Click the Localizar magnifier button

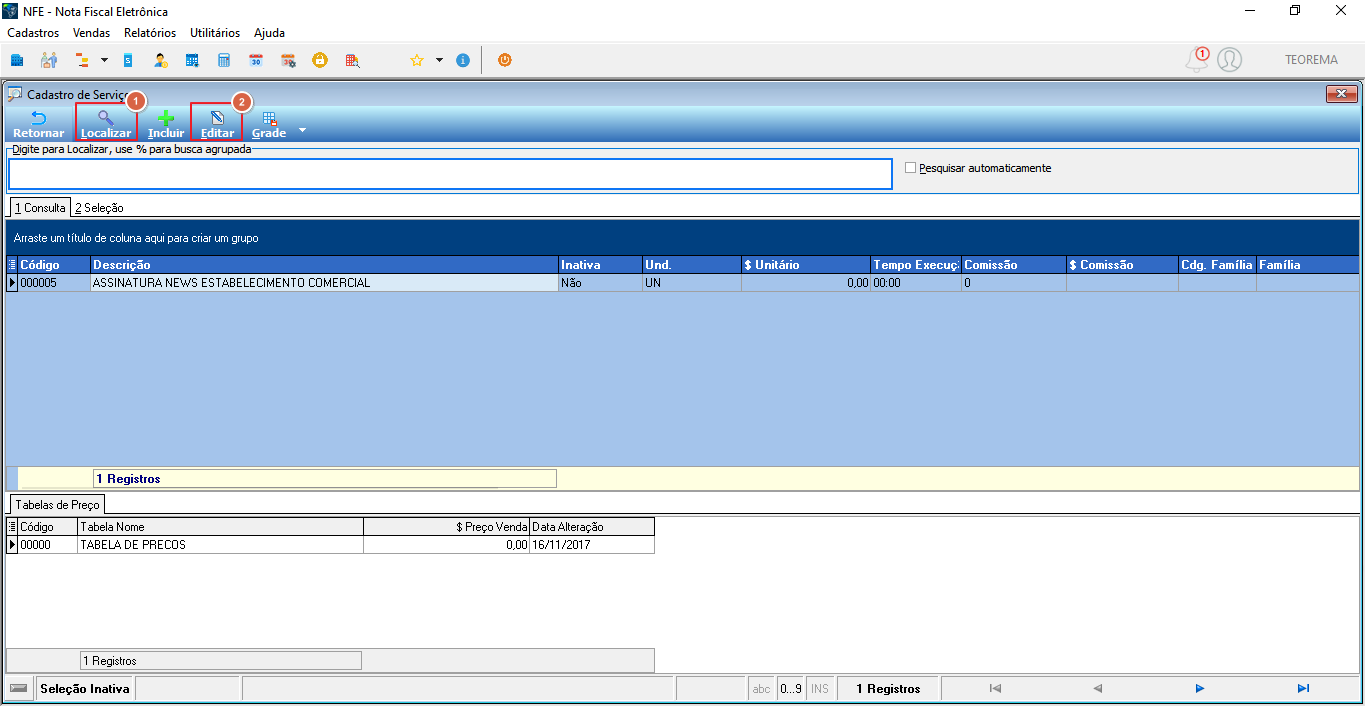point(105,124)
